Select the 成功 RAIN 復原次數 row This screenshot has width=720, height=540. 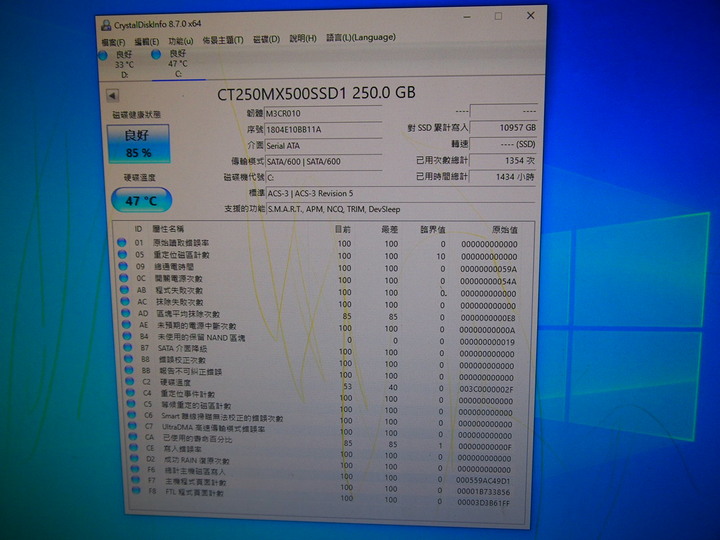tap(321, 462)
